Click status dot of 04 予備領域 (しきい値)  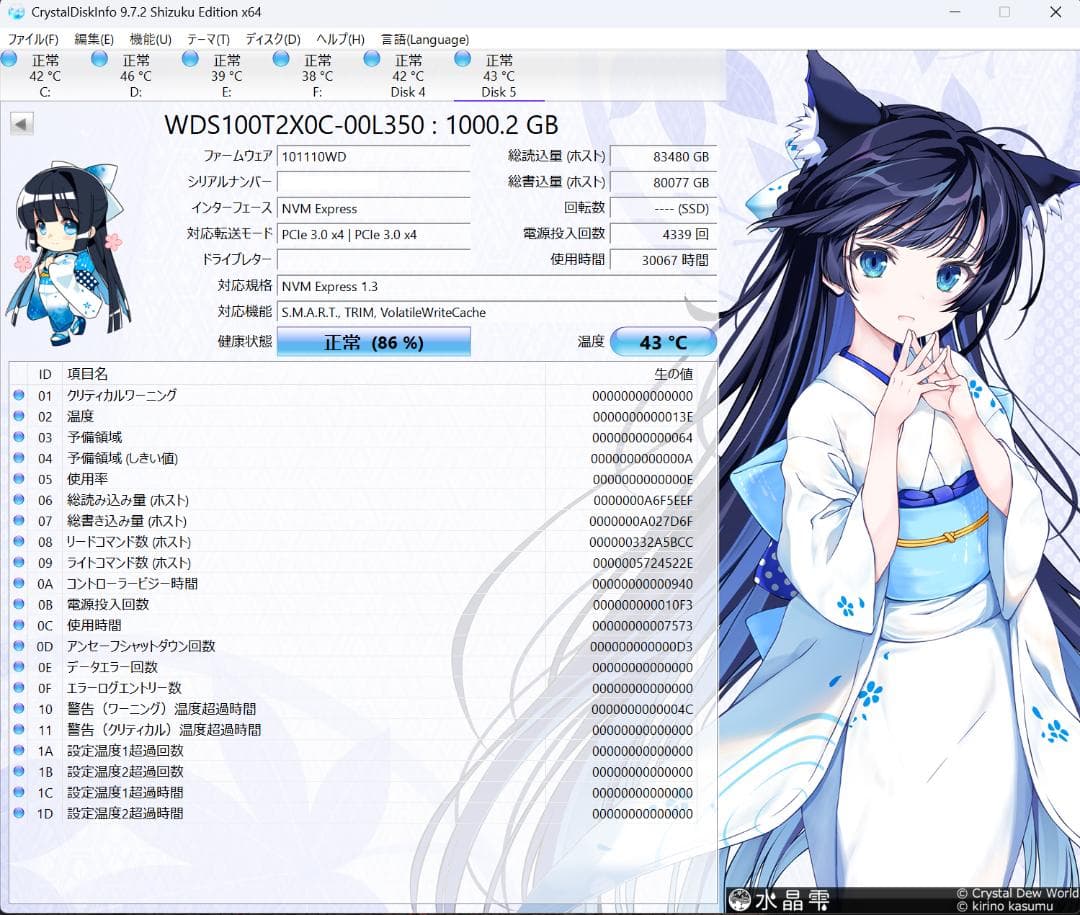click(x=19, y=458)
